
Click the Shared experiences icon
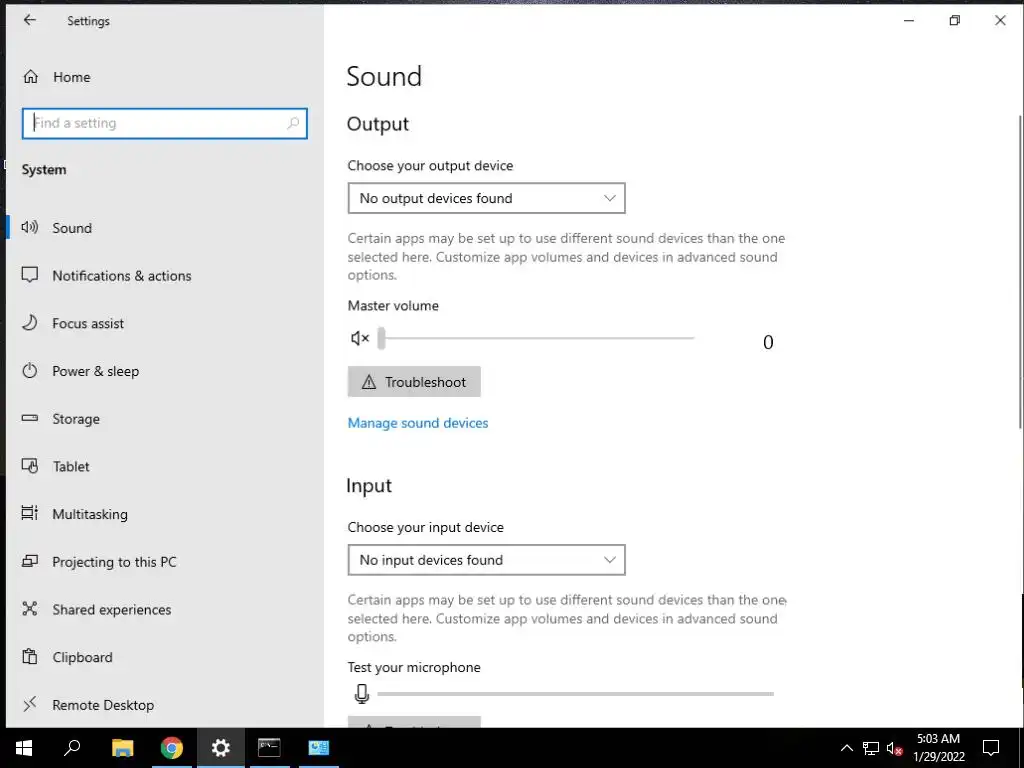(x=29, y=609)
